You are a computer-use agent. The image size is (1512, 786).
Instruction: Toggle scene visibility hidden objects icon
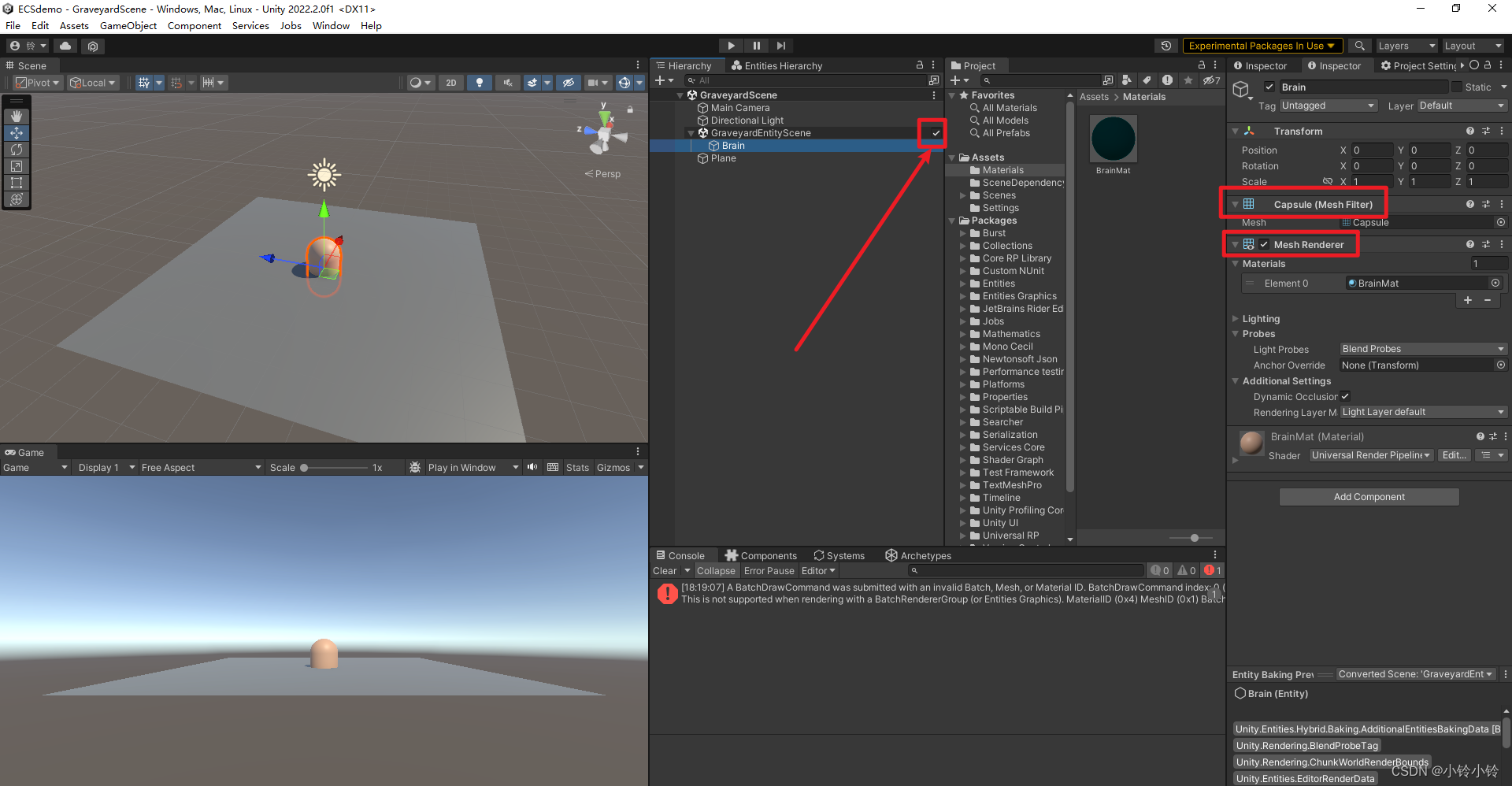point(569,83)
